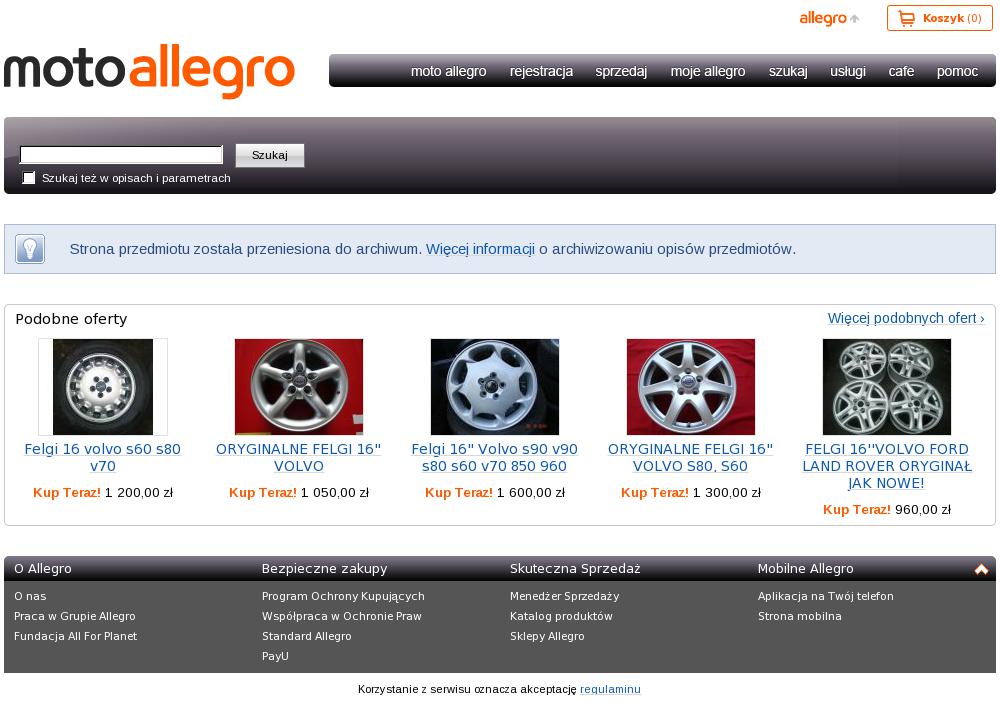
Task: Click Kup Teraz price 1 600,00 zł
Action: click(495, 493)
